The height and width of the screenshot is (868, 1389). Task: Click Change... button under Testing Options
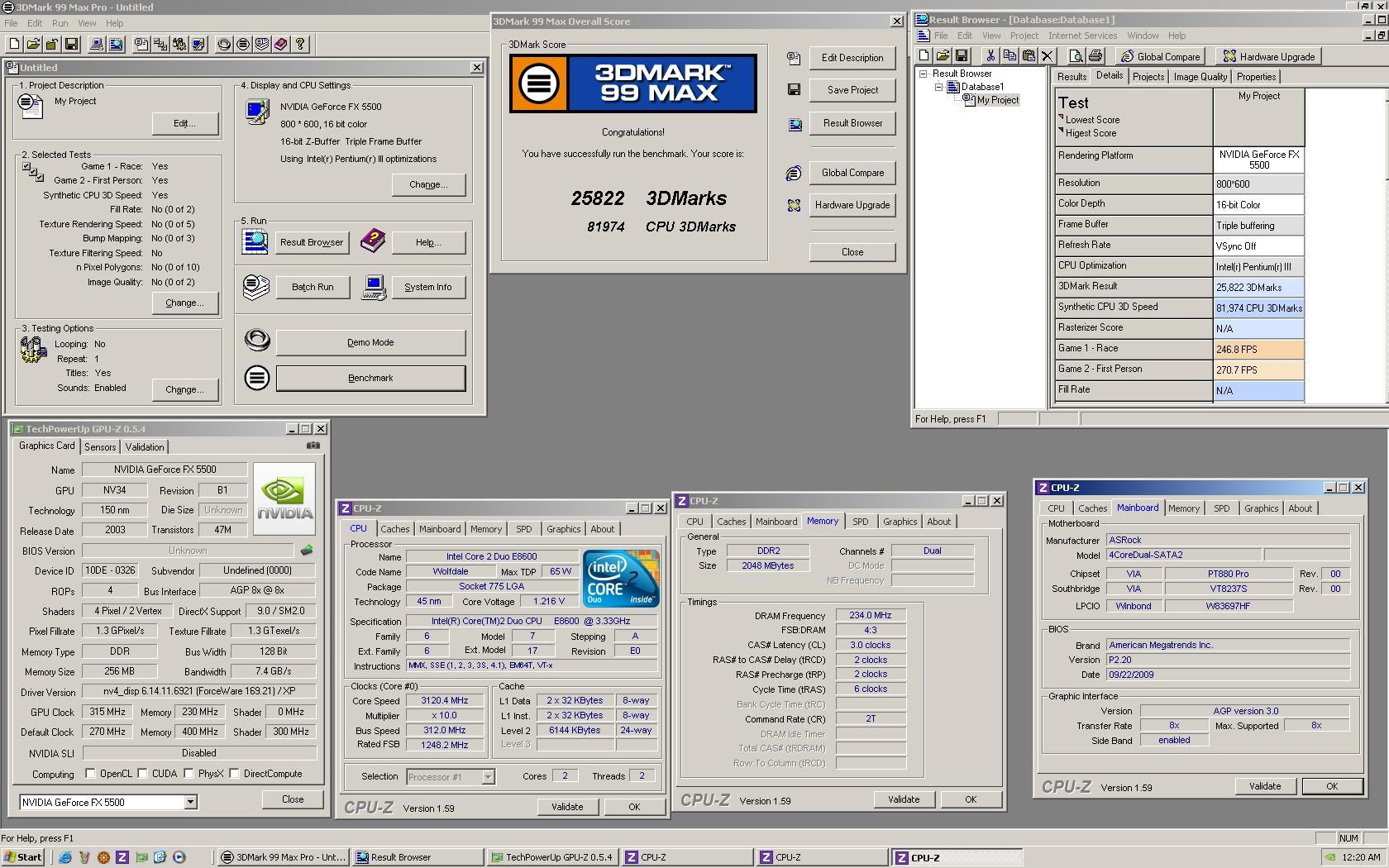point(184,389)
